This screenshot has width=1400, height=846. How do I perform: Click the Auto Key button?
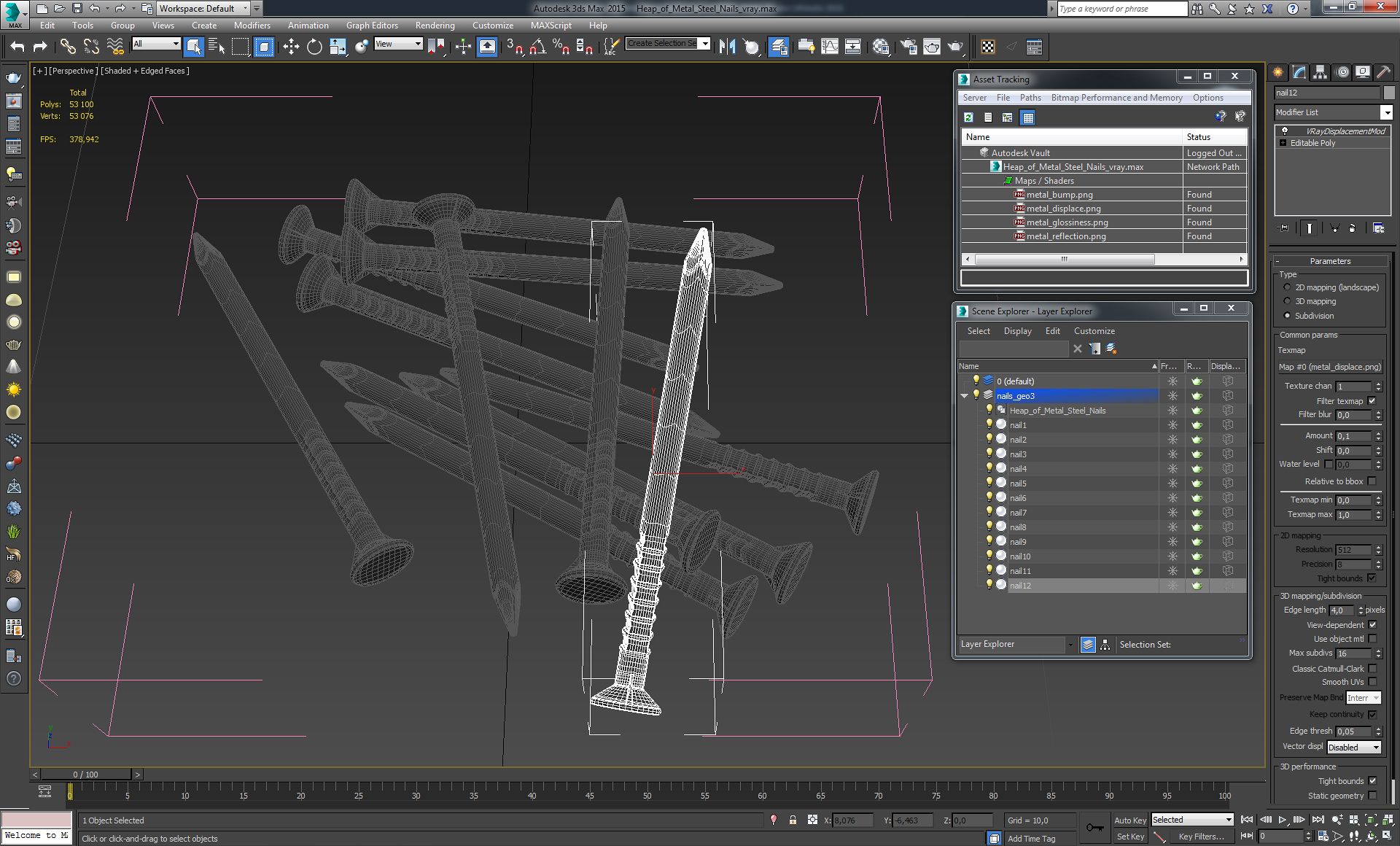click(x=1129, y=820)
